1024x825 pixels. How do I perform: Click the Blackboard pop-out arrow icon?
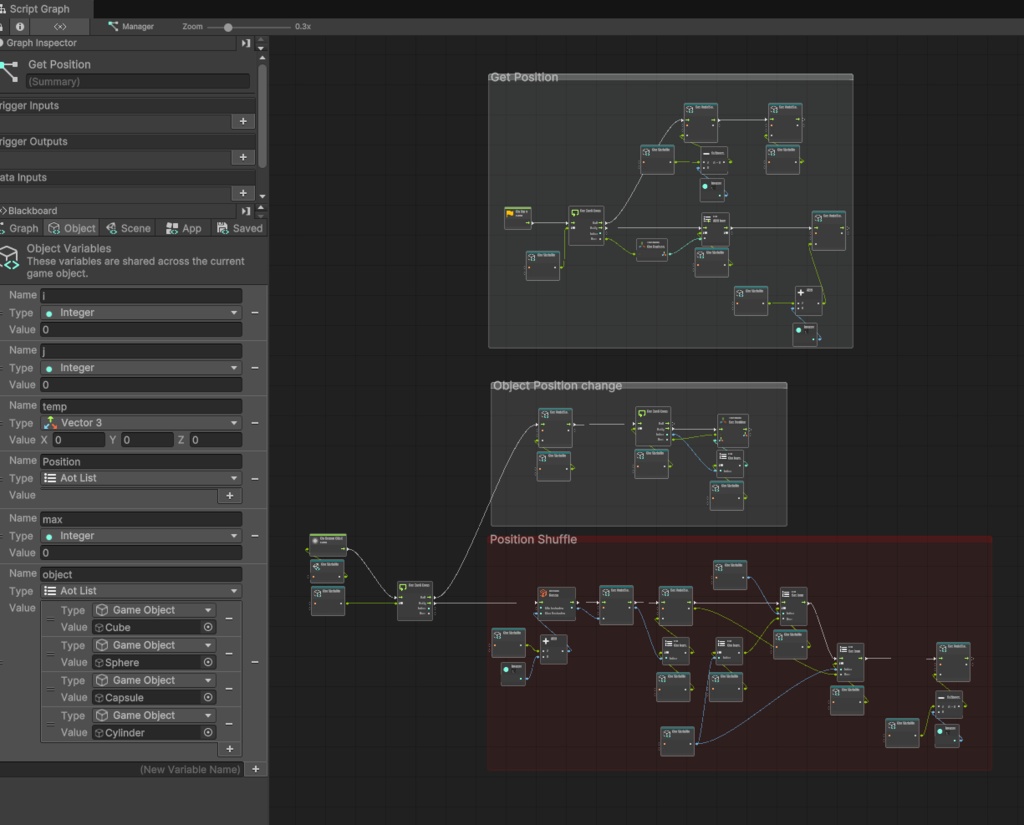pos(245,210)
